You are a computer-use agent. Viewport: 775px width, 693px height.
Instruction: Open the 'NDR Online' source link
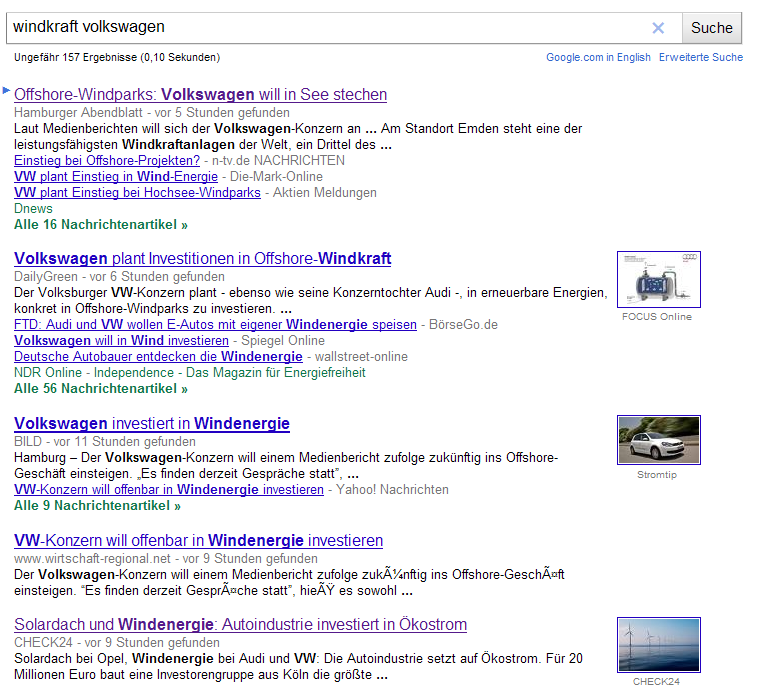pyautogui.click(x=47, y=373)
